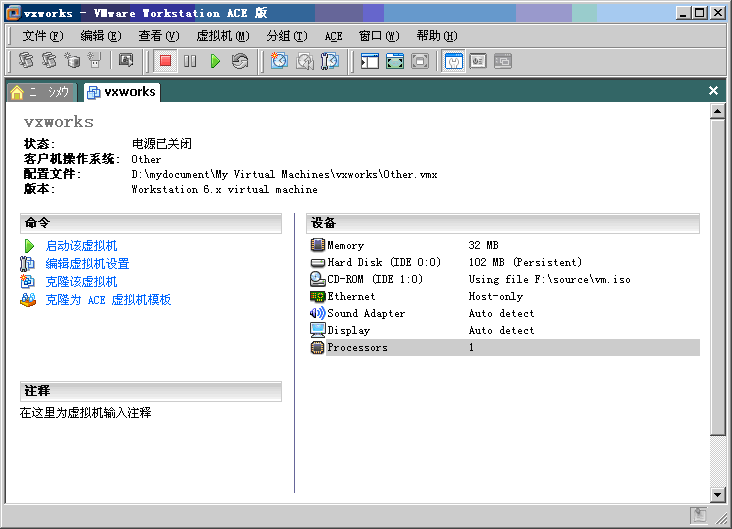Select the vxworks tab
This screenshot has height=529, width=732.
(x=122, y=92)
